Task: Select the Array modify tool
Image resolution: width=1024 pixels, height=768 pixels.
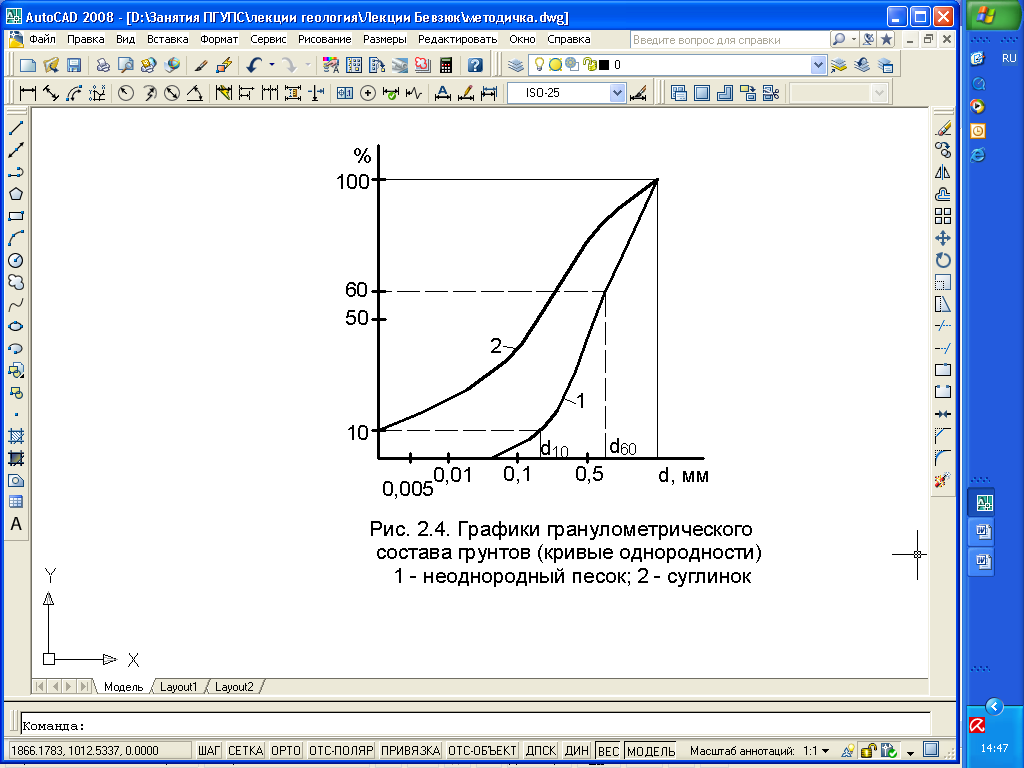Action: pos(942,216)
